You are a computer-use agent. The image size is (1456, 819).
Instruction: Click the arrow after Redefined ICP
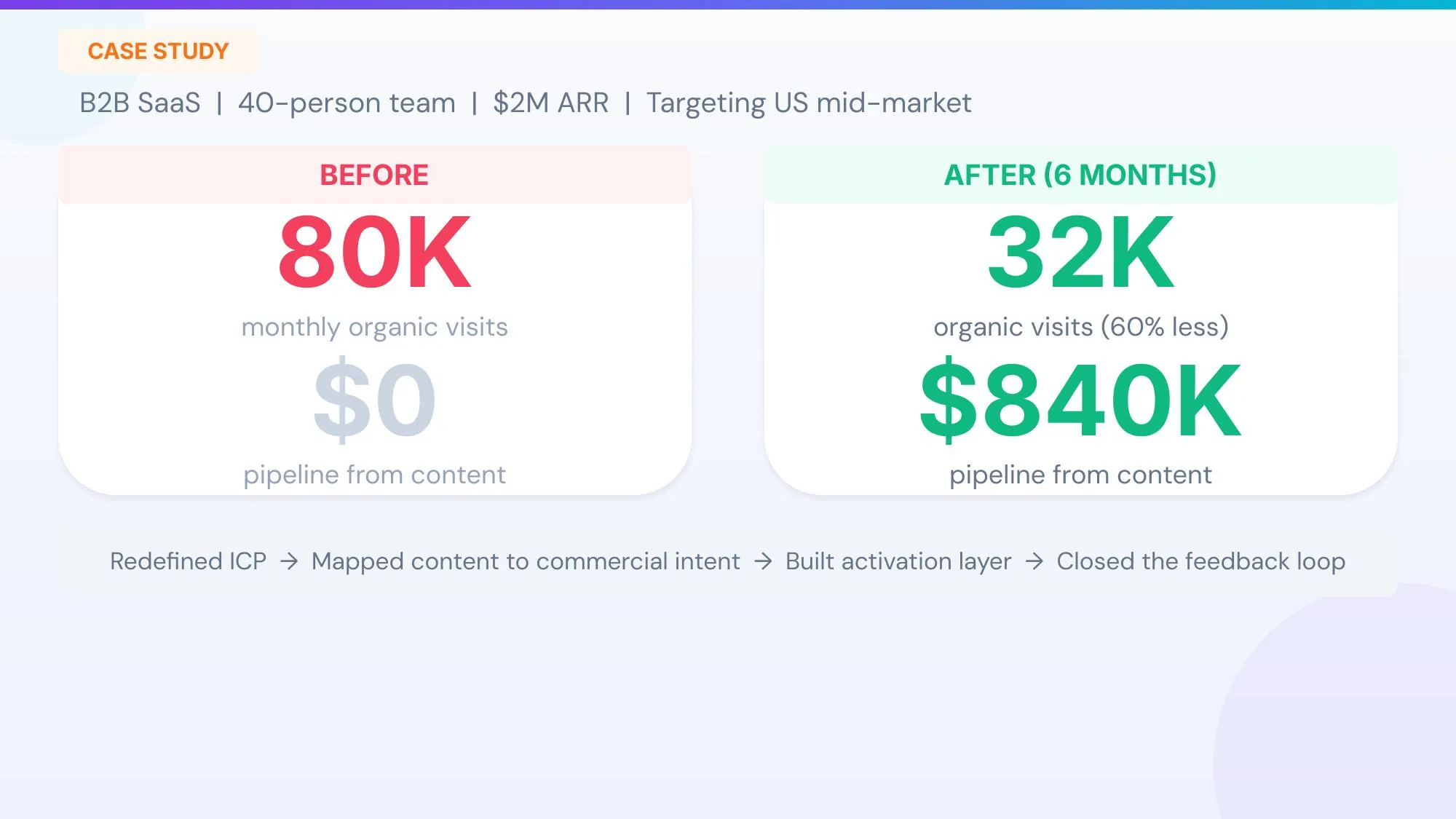pyautogui.click(x=289, y=561)
